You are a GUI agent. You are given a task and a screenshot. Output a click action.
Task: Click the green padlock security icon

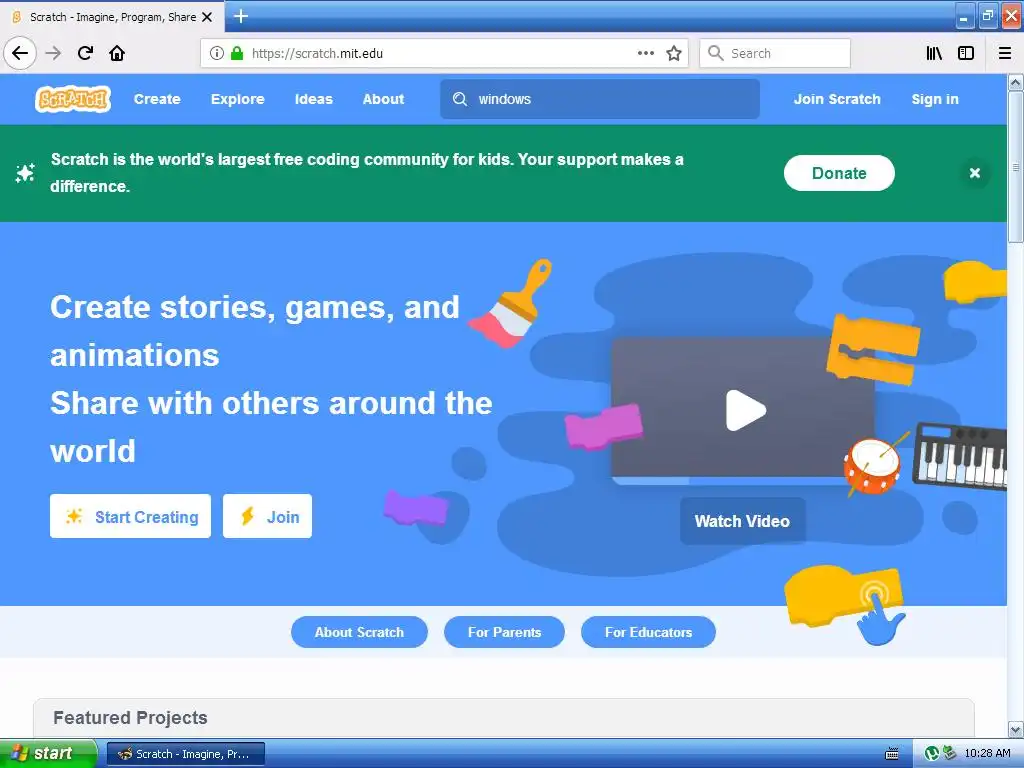coord(237,53)
